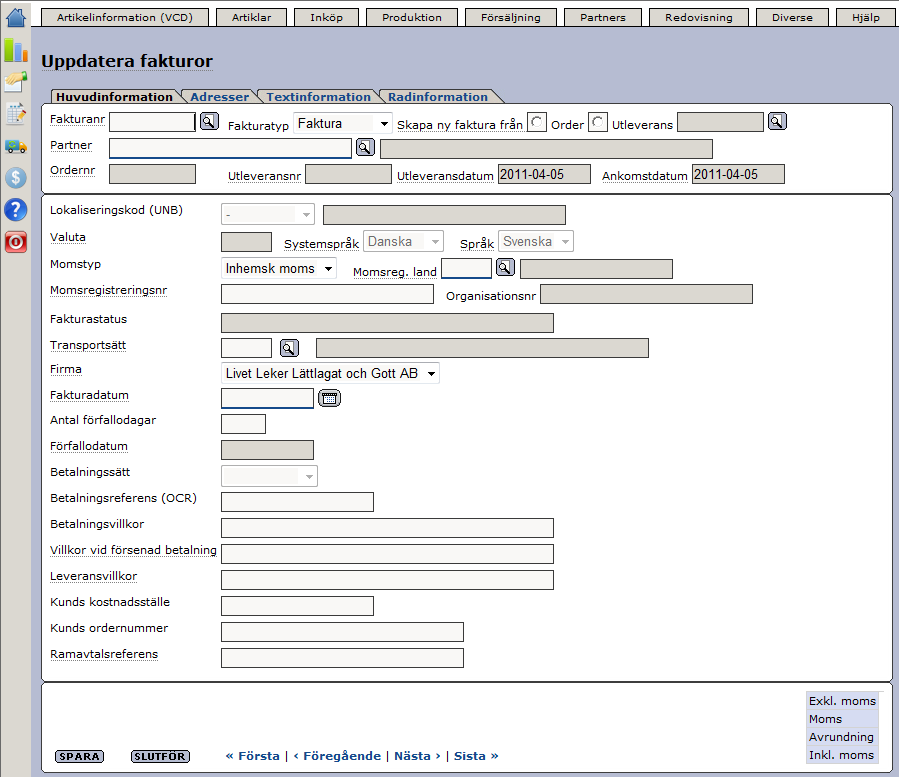
Task: Open the Artiklar menu
Action: 252,17
